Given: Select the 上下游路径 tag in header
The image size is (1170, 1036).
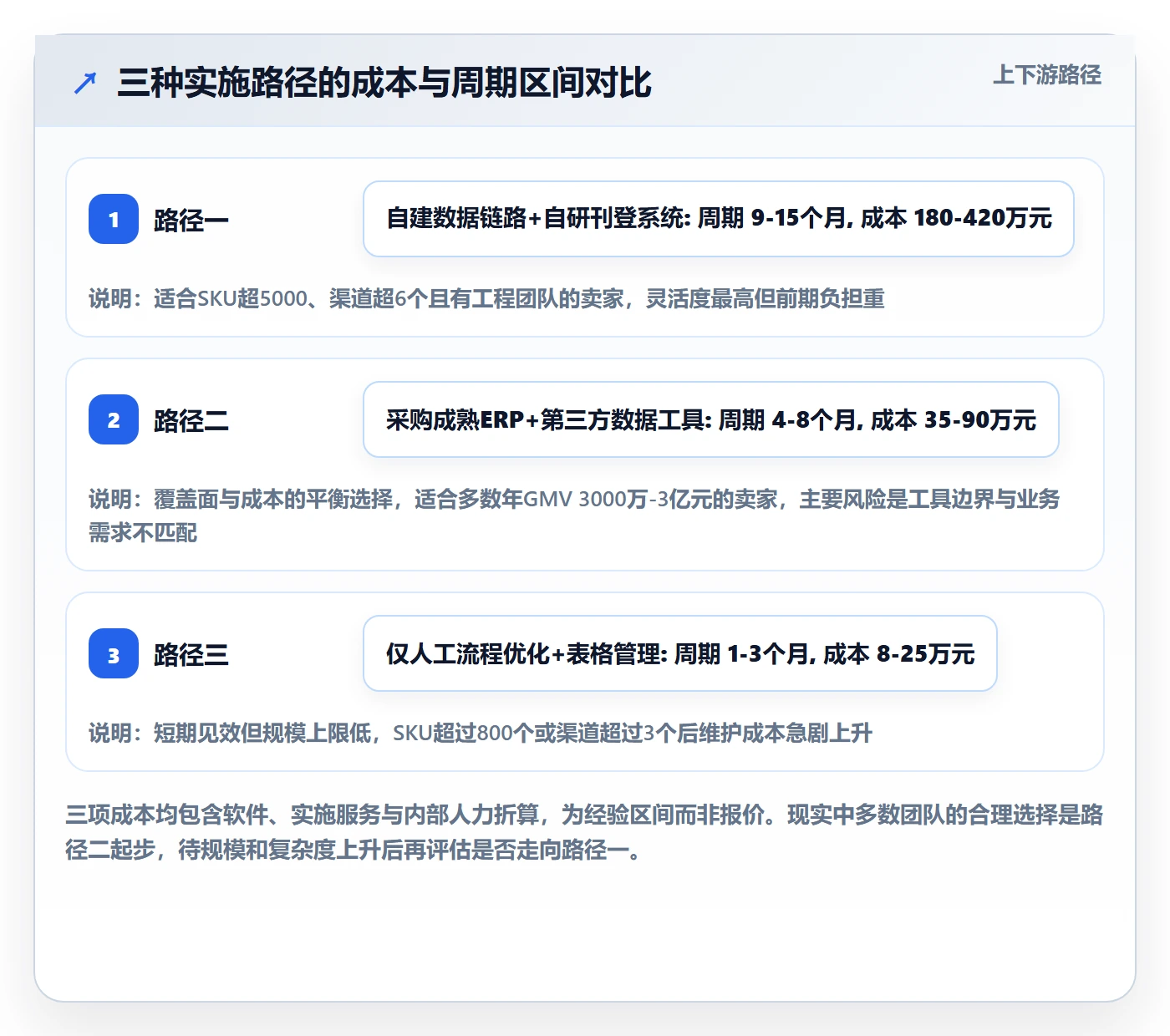Looking at the screenshot, I should (1047, 75).
